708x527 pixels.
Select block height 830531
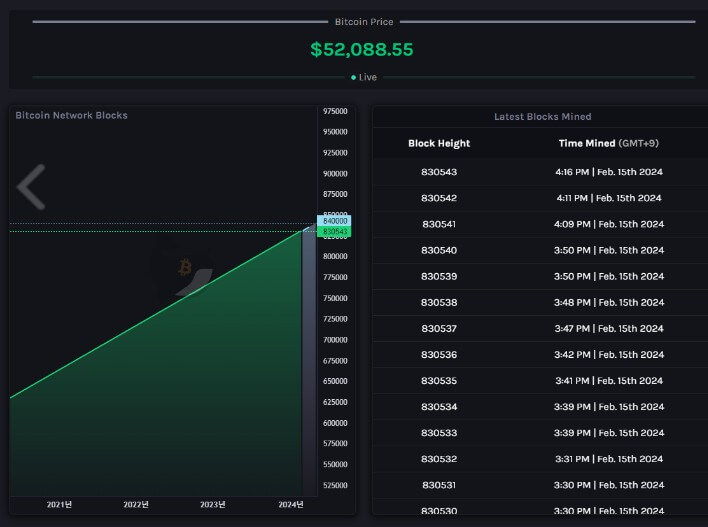(x=439, y=485)
